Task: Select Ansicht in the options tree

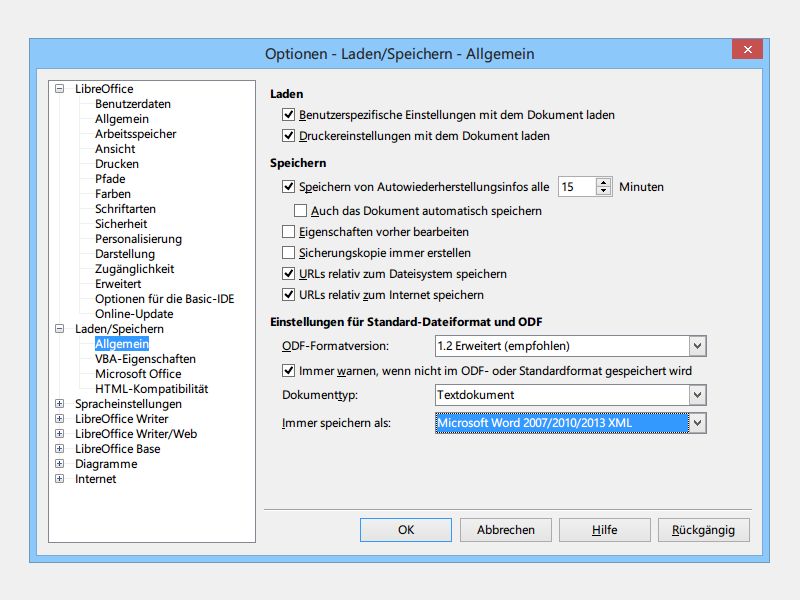Action: pyautogui.click(x=115, y=149)
